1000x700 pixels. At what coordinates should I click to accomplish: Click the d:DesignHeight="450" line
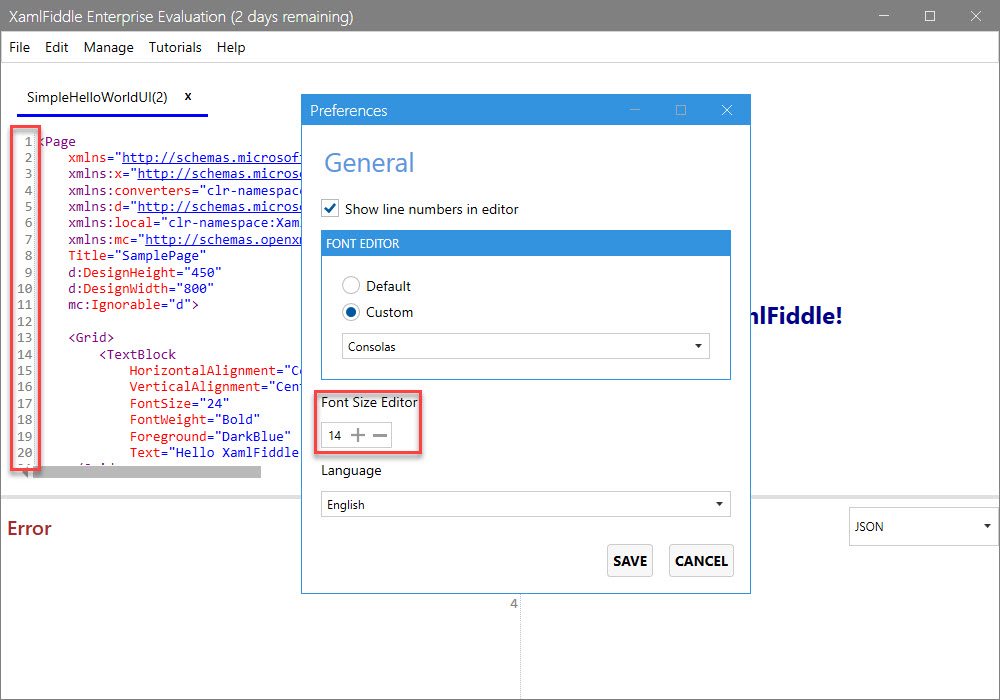tap(145, 272)
